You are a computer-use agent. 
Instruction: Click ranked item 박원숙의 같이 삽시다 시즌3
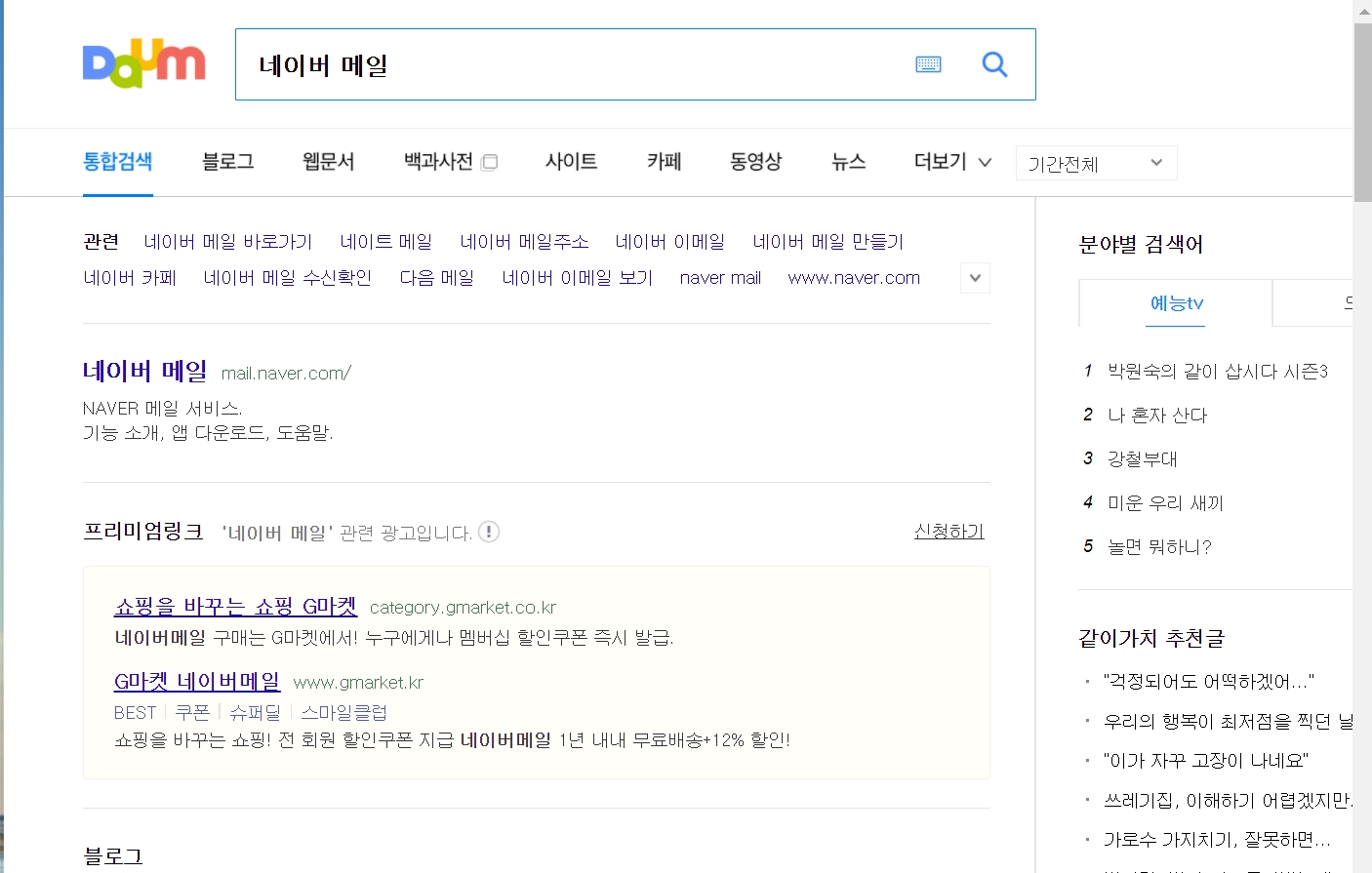pyautogui.click(x=1218, y=372)
